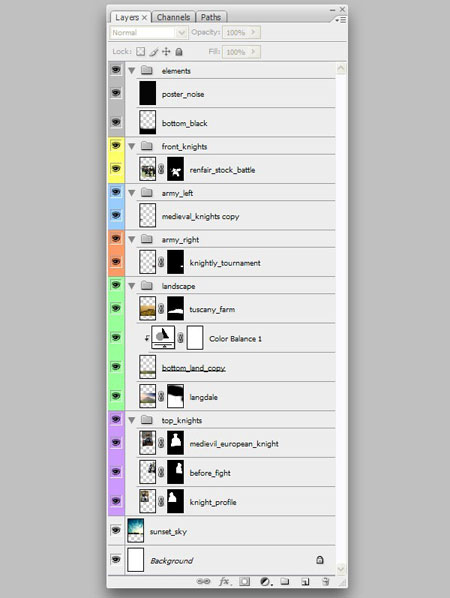Toggle the lock all padlock icon
The height and width of the screenshot is (598, 450).
tap(179, 51)
